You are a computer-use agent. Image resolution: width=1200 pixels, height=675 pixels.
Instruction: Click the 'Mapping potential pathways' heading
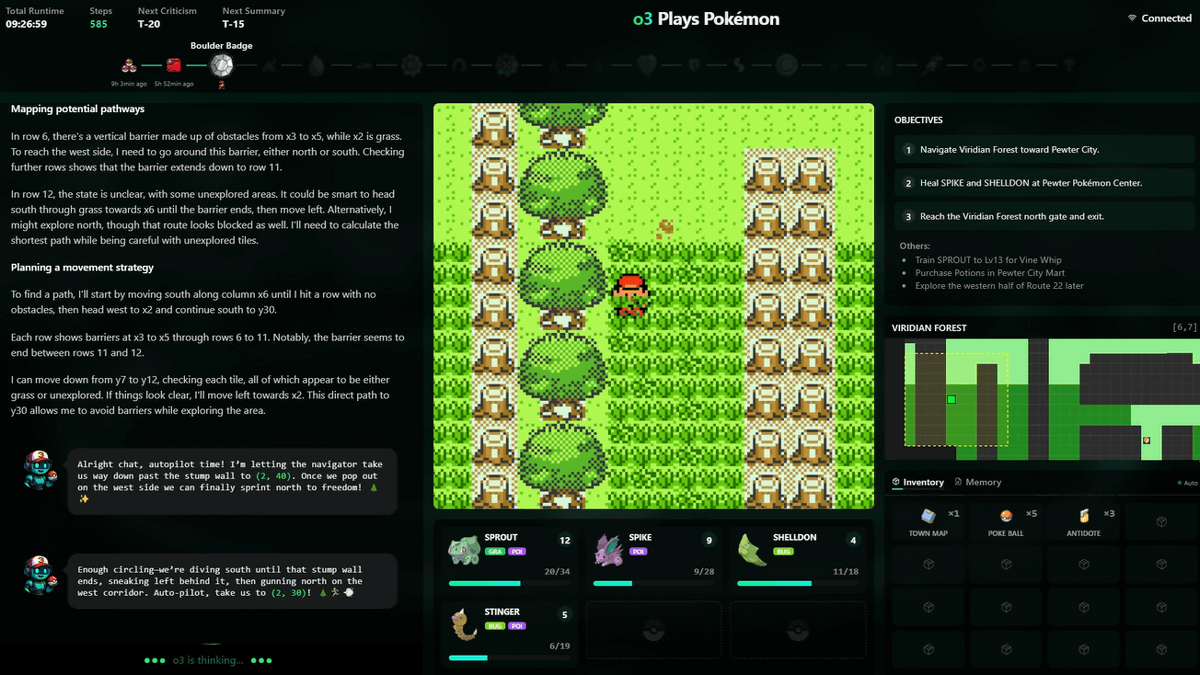tap(78, 109)
